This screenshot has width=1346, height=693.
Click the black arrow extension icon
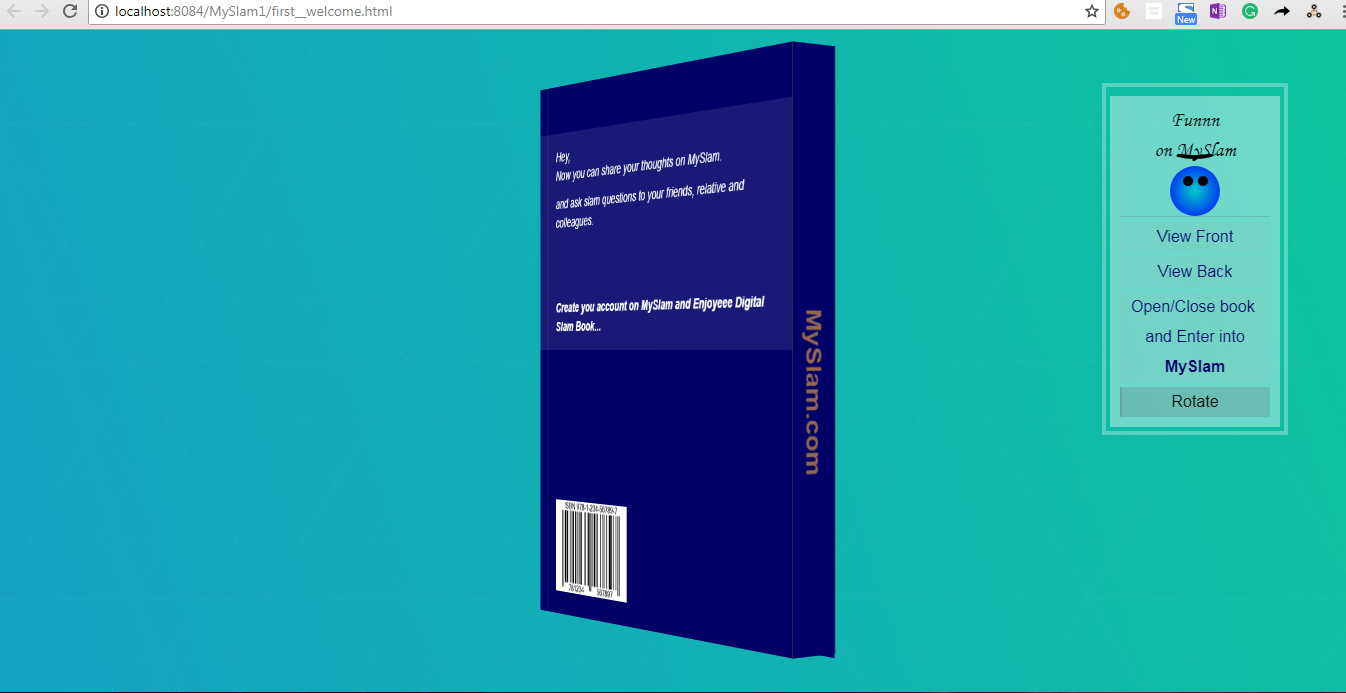(1281, 12)
